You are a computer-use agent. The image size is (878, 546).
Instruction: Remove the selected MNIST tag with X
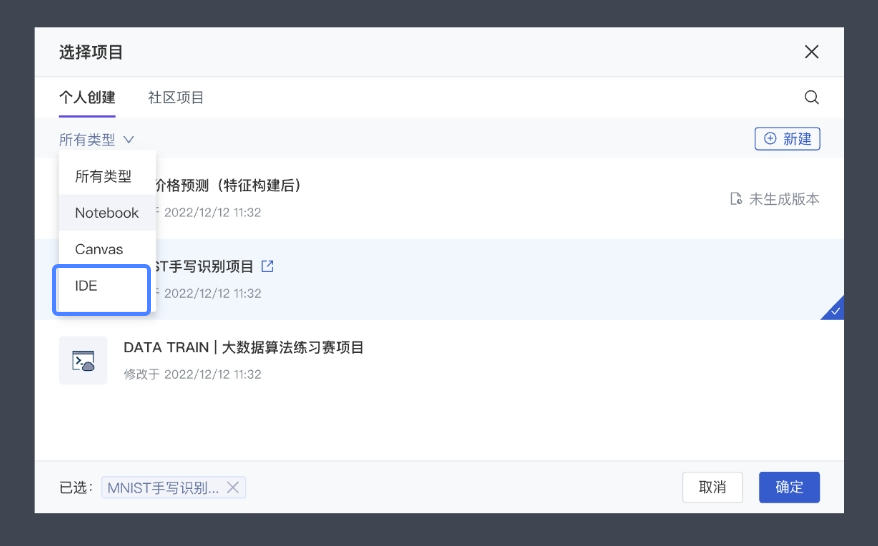pyautogui.click(x=233, y=488)
